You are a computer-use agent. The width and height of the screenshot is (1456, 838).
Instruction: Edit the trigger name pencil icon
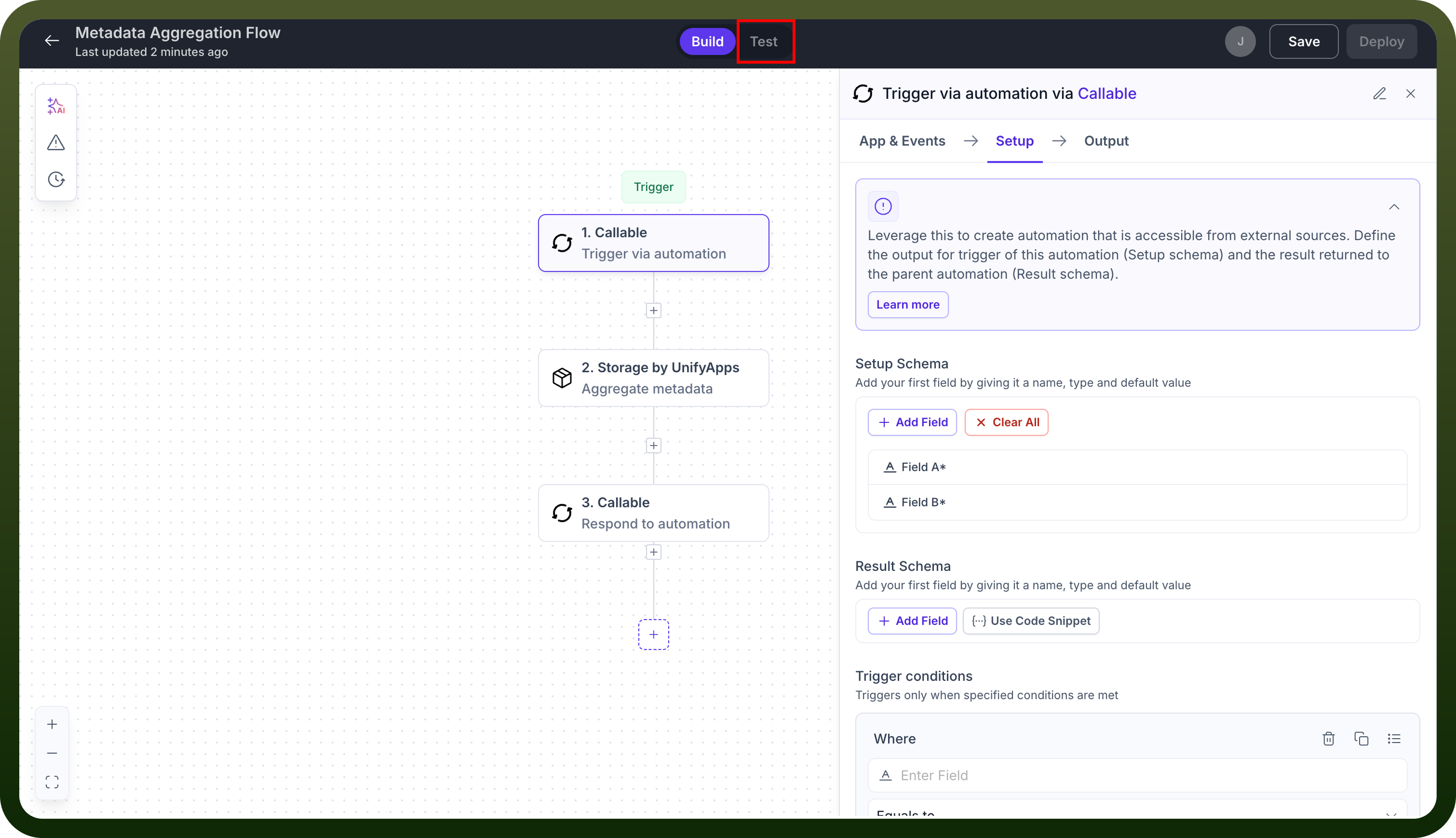[x=1379, y=93]
